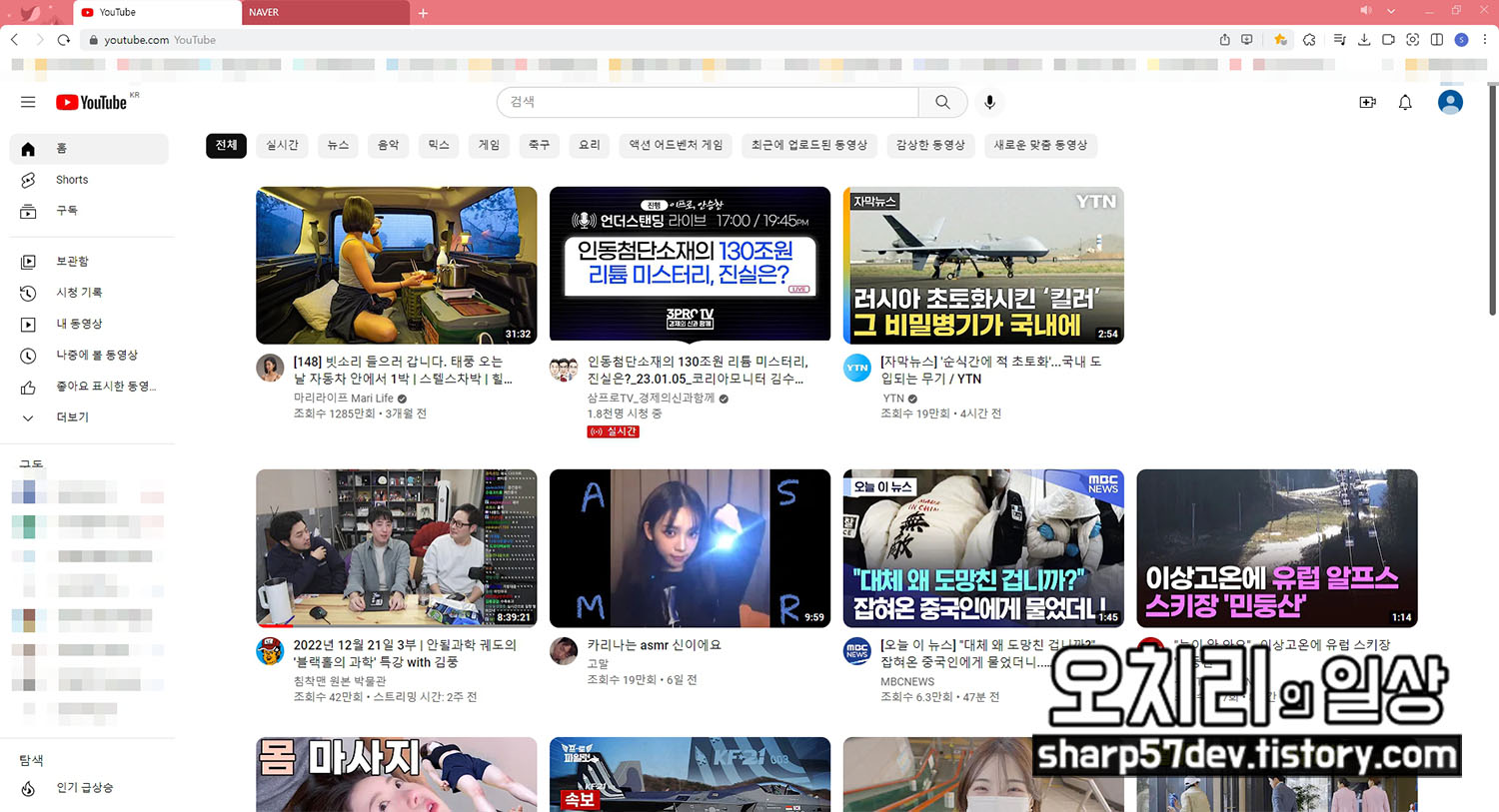
Task: Select 최근에 업로드된 동영상 chip
Action: point(809,146)
